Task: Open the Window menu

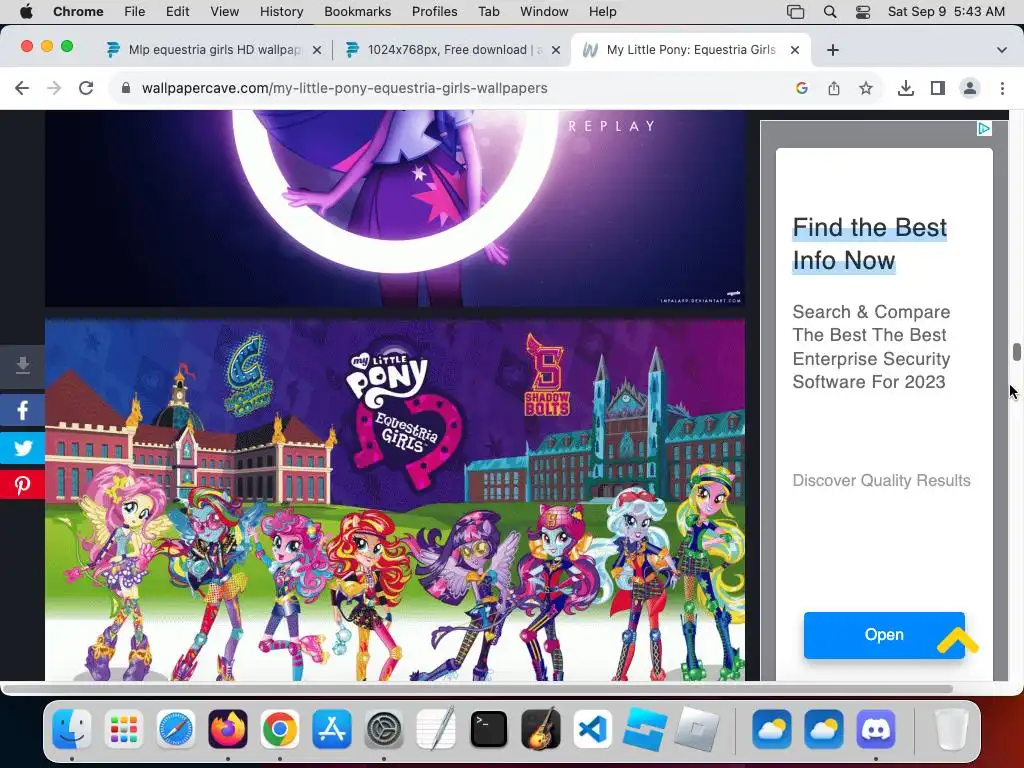Action: pyautogui.click(x=544, y=12)
